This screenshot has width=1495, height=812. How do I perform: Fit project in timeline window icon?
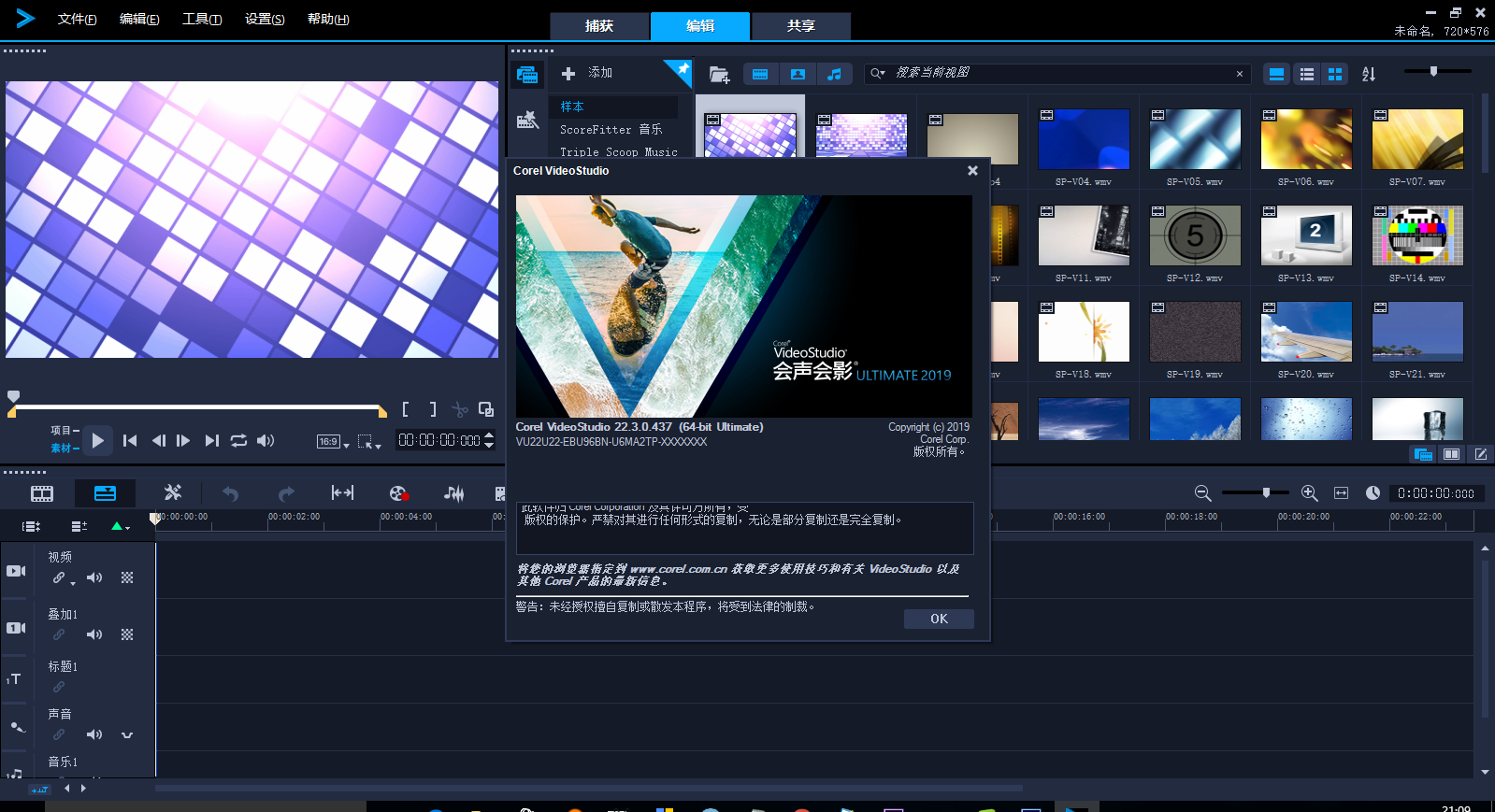tap(342, 492)
